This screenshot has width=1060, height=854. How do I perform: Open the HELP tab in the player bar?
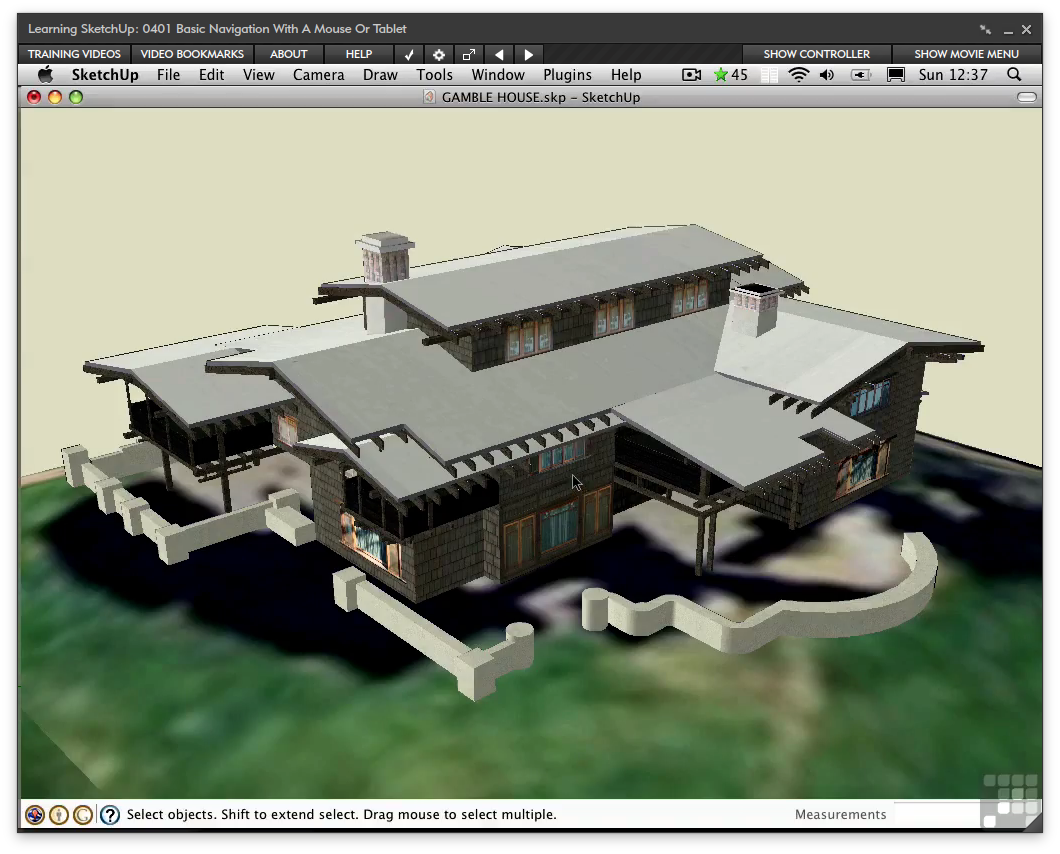click(x=359, y=54)
